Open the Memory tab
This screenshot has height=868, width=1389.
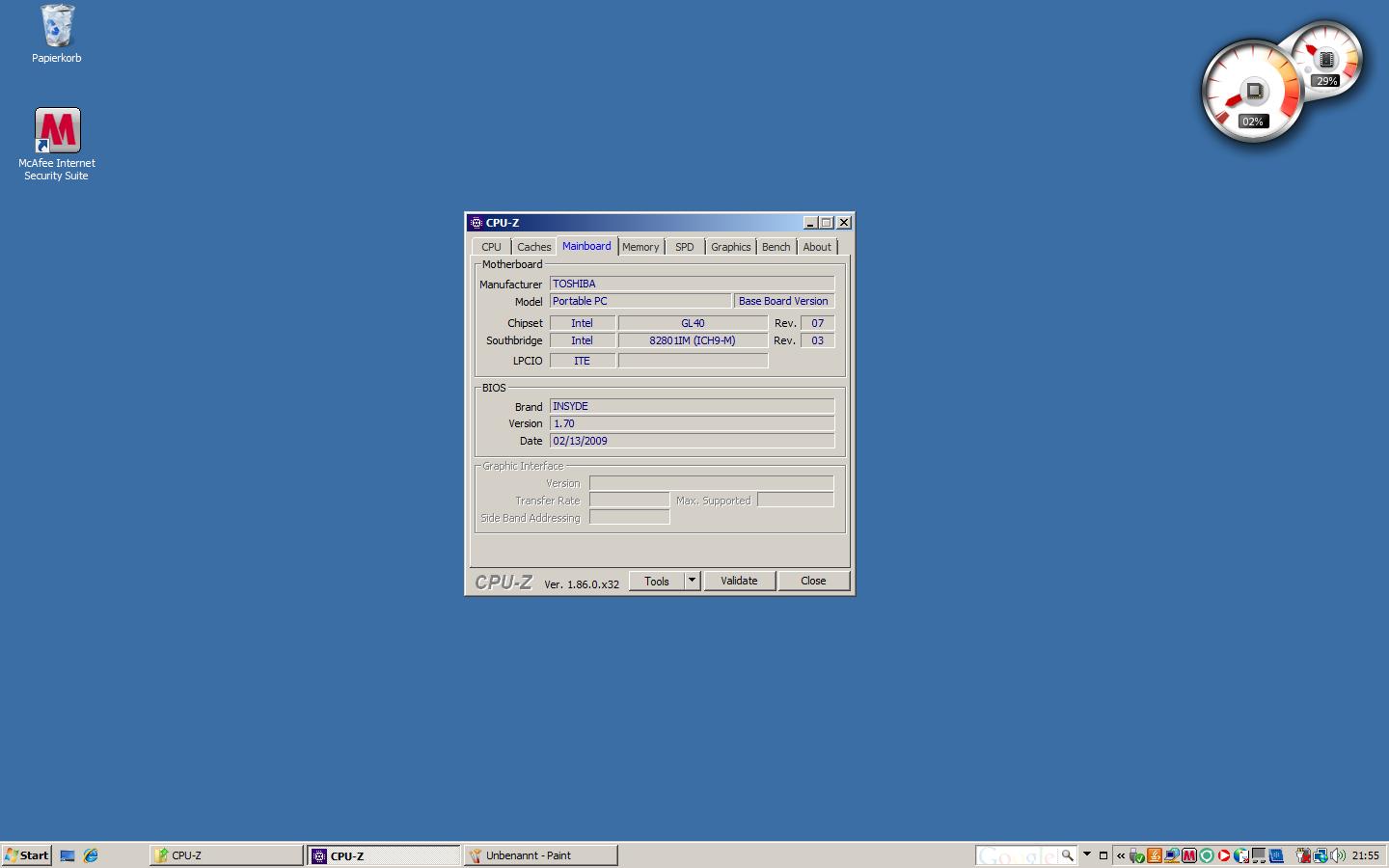(x=640, y=247)
